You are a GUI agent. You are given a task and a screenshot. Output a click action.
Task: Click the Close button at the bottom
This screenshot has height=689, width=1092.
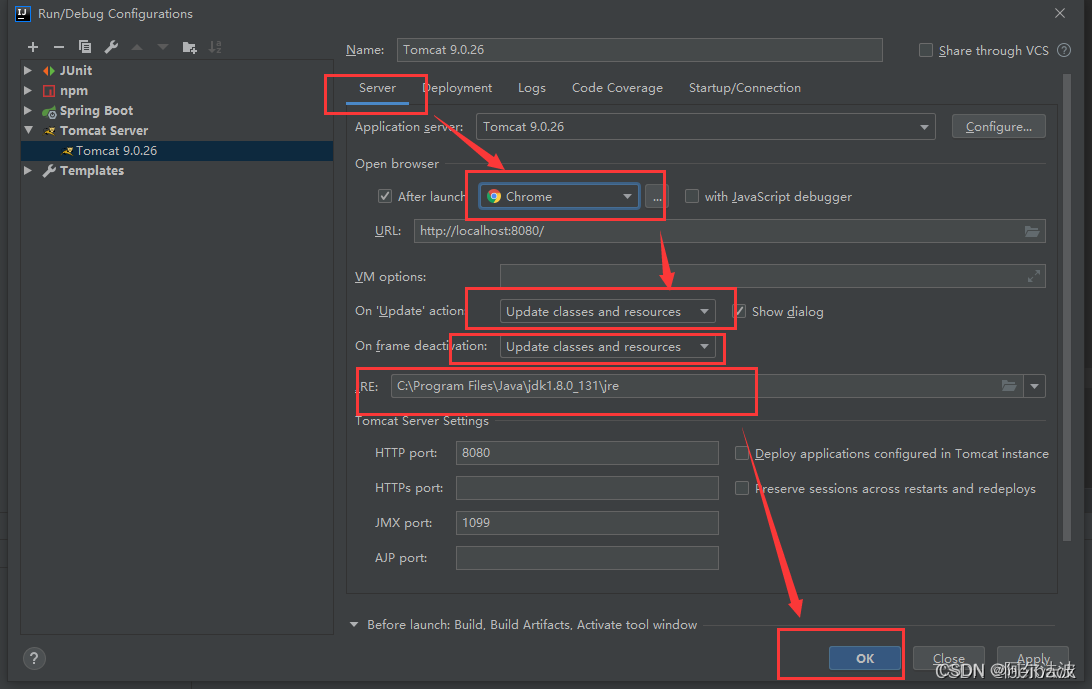coord(949,658)
